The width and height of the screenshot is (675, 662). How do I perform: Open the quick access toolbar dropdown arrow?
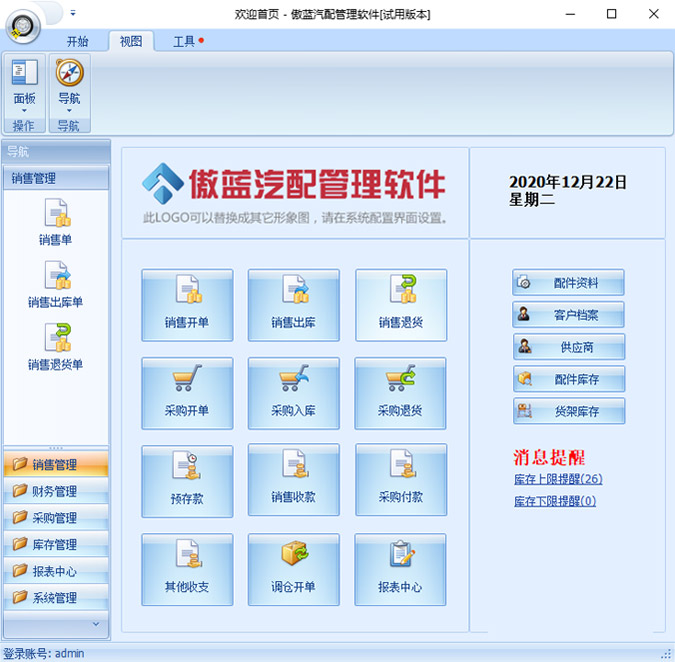pyautogui.click(x=73, y=13)
